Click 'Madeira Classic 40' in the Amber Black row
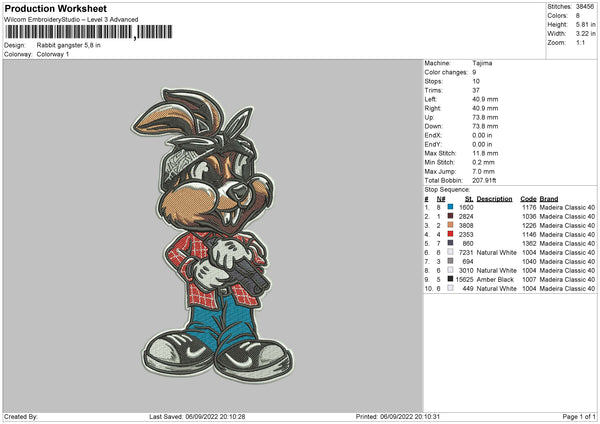Viewport: 600px width, 424px height. [x=567, y=279]
